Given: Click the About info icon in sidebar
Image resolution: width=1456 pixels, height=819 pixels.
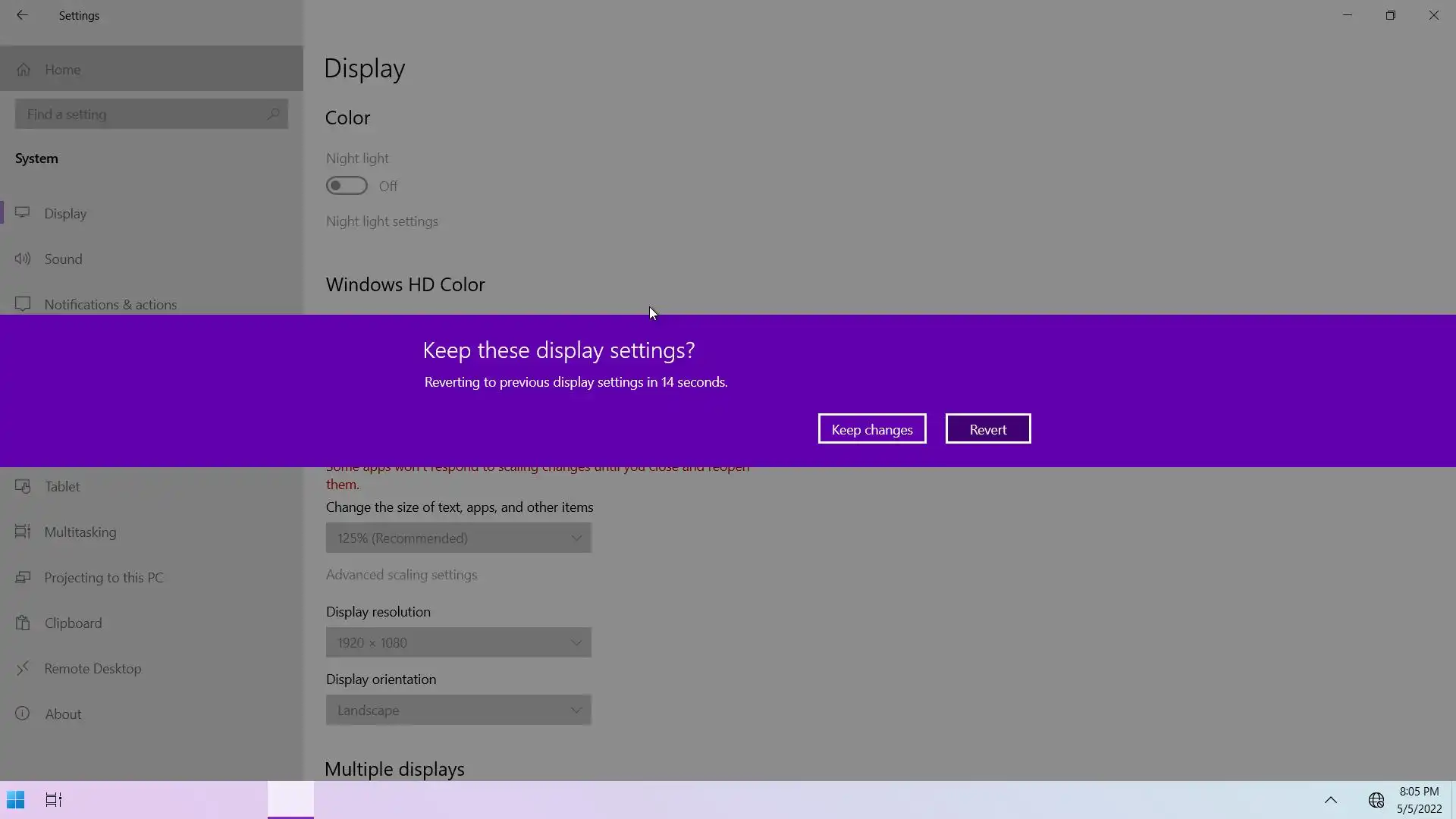Looking at the screenshot, I should tap(23, 714).
